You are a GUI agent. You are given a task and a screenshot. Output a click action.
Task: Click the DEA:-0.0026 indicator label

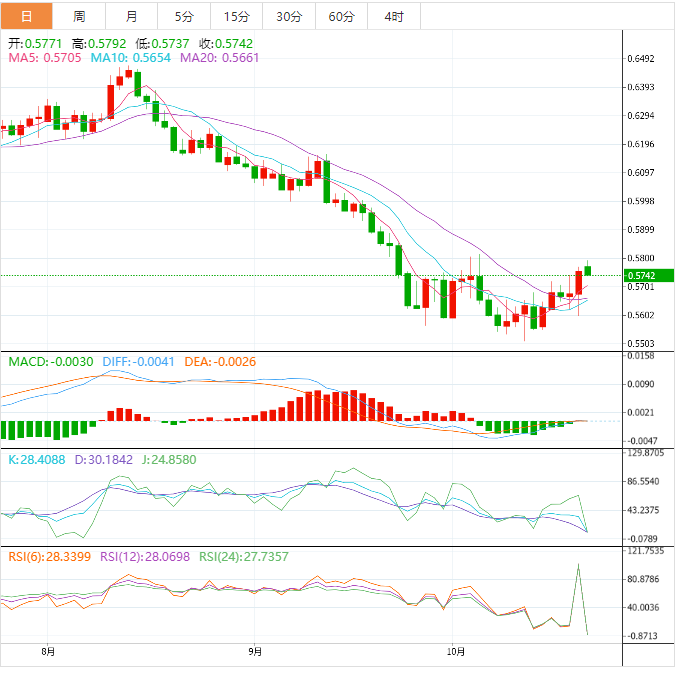220,362
